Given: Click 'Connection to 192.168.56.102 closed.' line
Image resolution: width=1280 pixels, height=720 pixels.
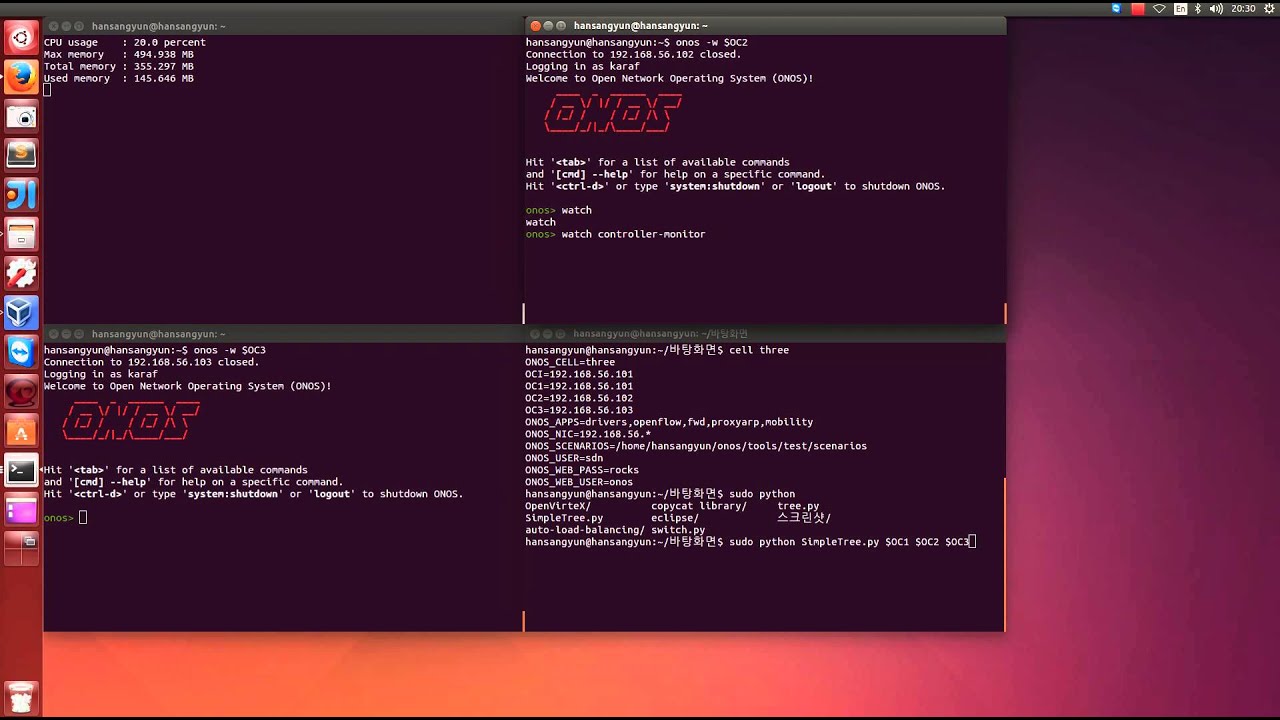Looking at the screenshot, I should 633,54.
